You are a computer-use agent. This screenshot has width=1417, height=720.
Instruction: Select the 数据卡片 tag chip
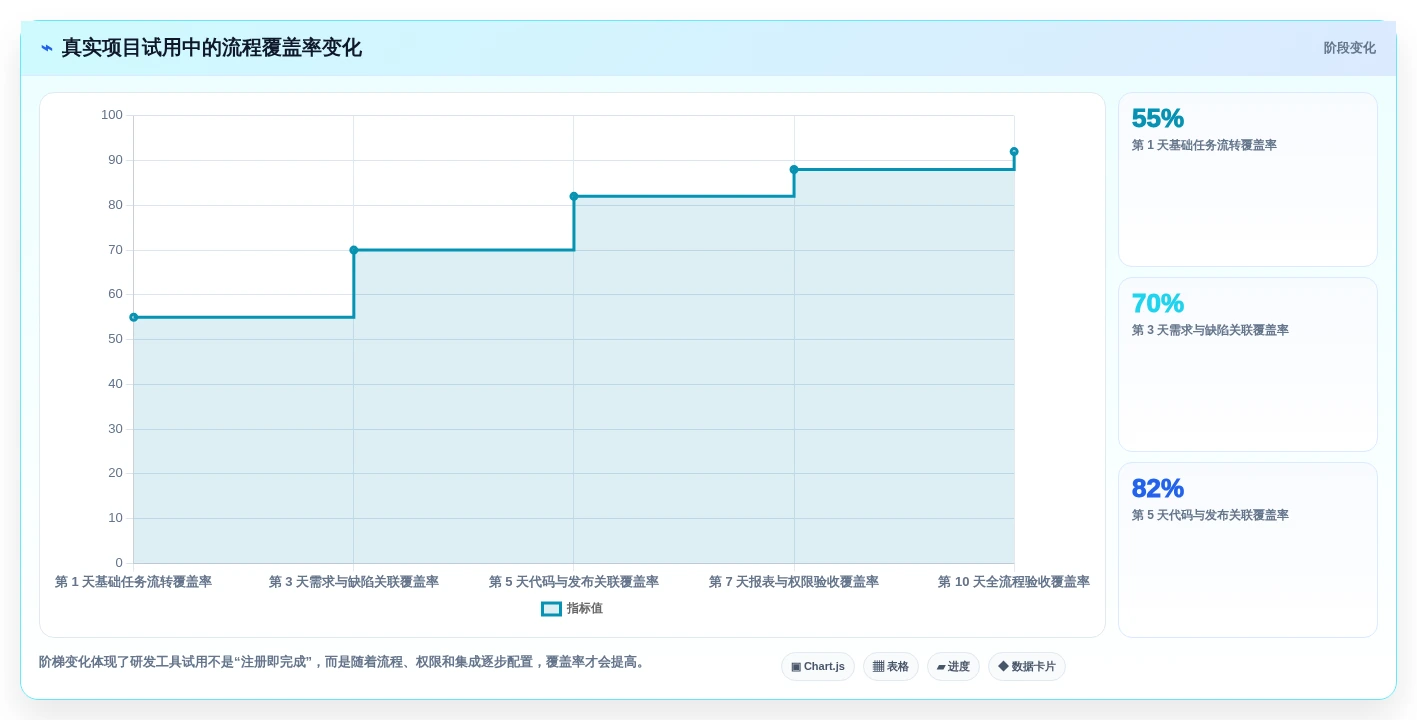1027,666
